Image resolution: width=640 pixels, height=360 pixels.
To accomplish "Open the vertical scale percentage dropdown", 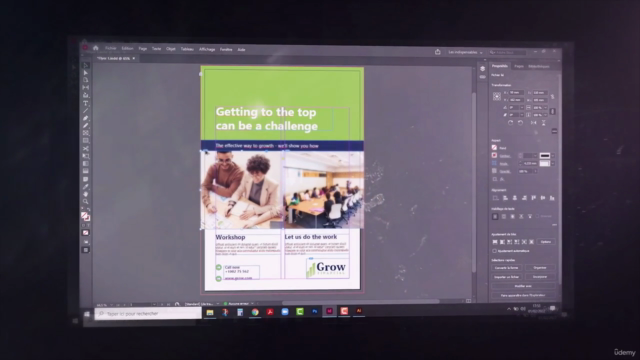I will click(546, 115).
